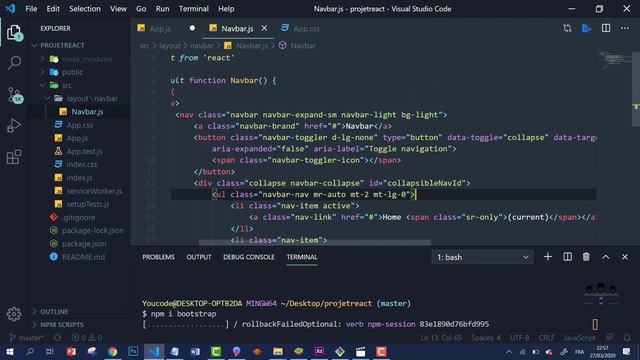Screen dimensions: 640x360
Task: Change indentation via Spaces: 4
Action: tap(486, 338)
